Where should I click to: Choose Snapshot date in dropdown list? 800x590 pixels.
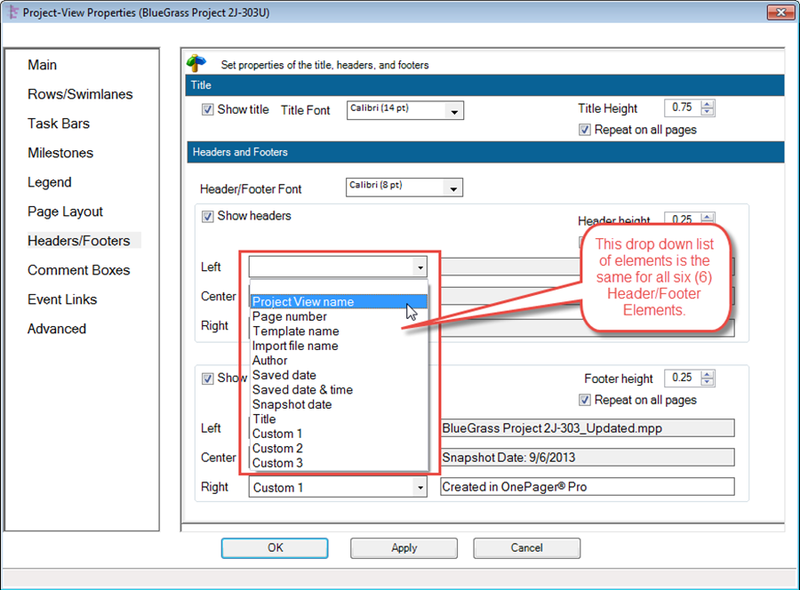(292, 404)
